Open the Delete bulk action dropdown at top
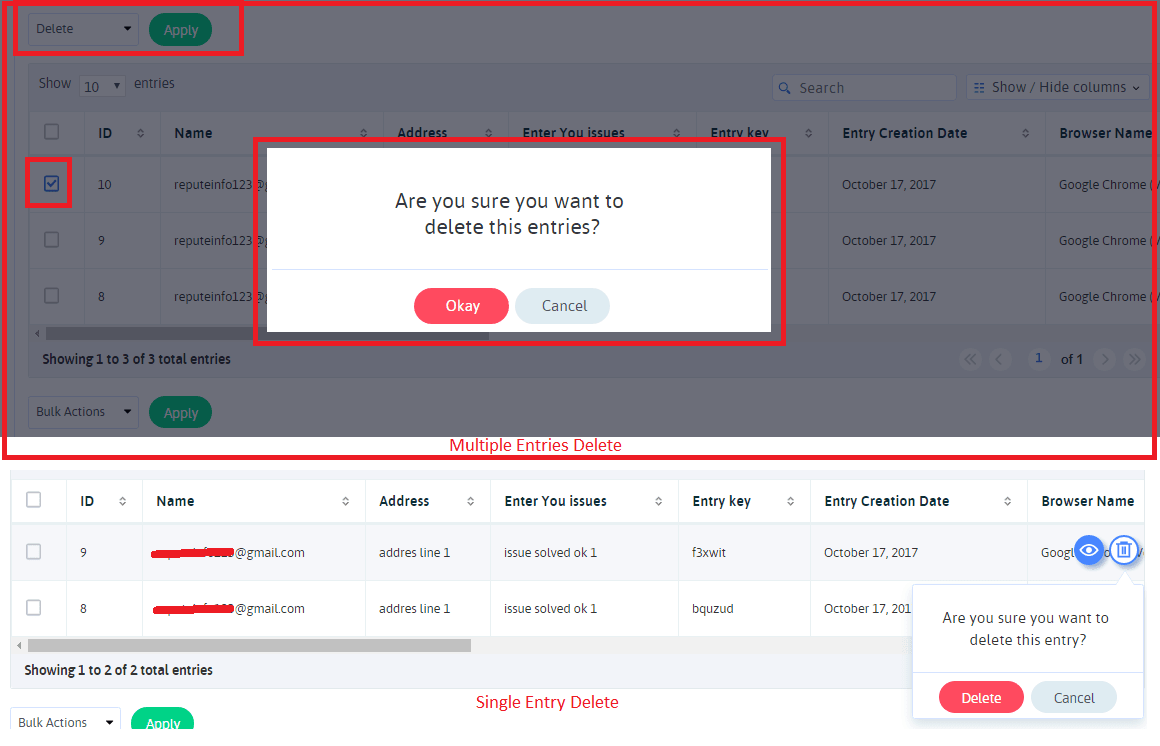 [x=83, y=29]
